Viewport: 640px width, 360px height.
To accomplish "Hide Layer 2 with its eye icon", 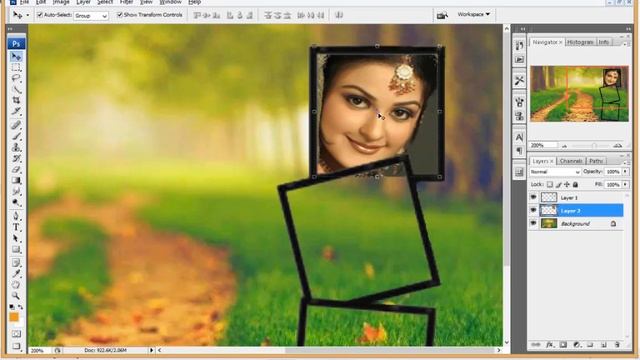I will click(x=533, y=211).
